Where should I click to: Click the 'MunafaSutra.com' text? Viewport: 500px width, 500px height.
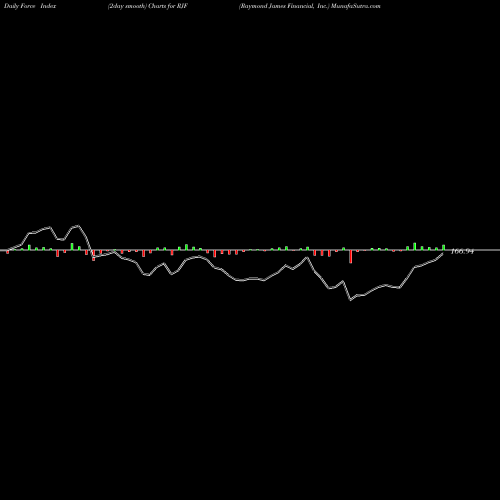coord(356,6)
